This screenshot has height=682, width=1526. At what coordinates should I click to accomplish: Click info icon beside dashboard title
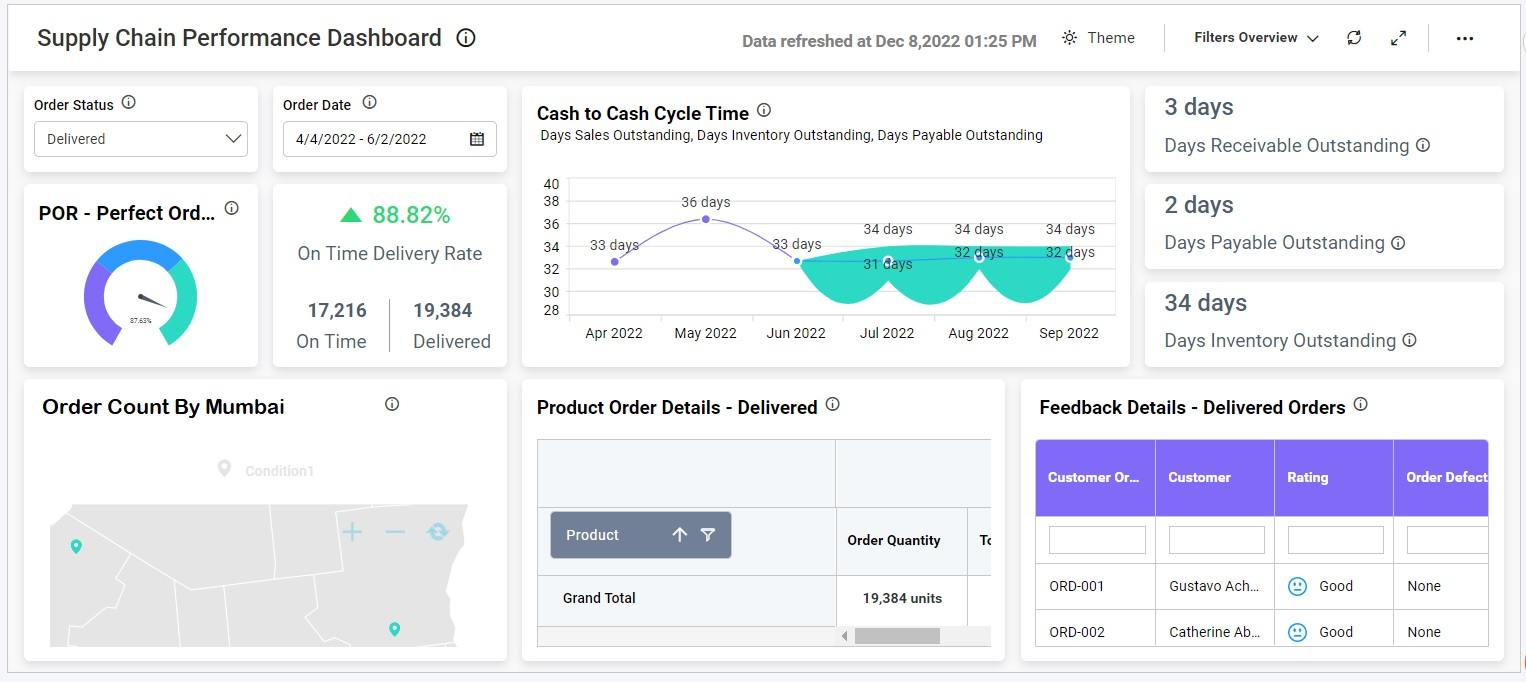(x=466, y=38)
